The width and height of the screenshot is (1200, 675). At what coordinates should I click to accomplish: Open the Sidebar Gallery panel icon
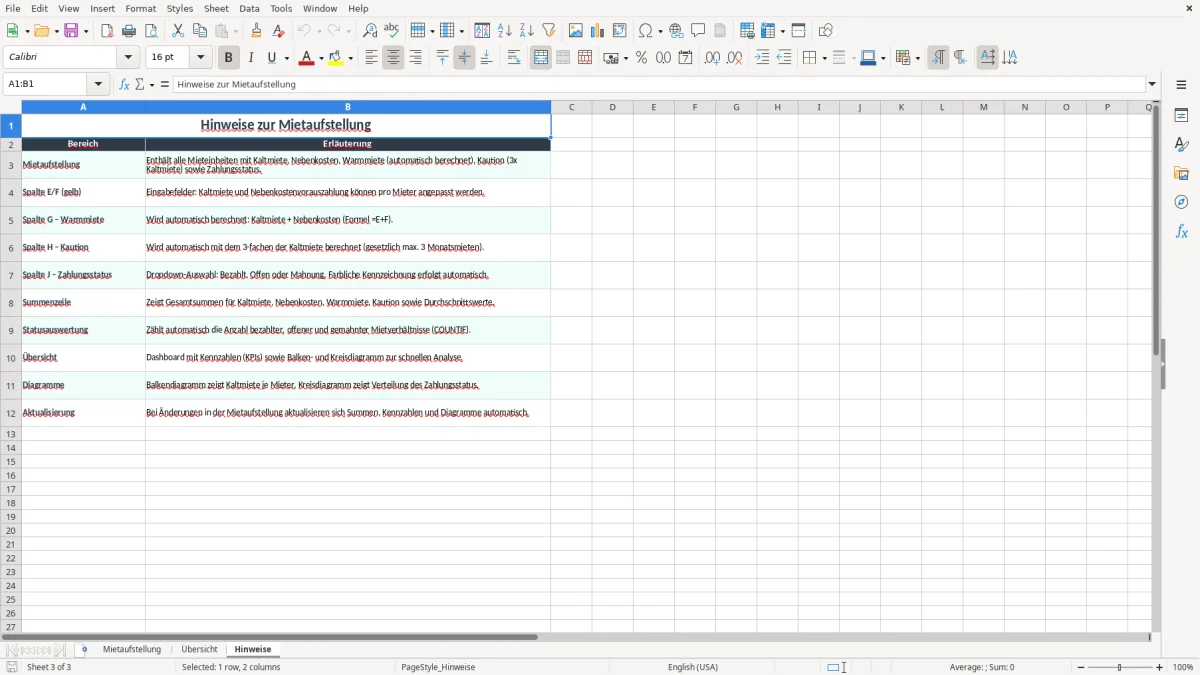tap(1181, 174)
